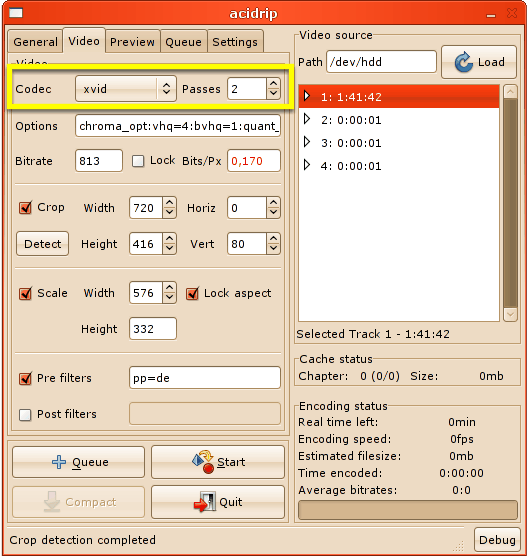This screenshot has width=527, height=556.
Task: Expand track 3: 0:00:01
Action: [307, 142]
